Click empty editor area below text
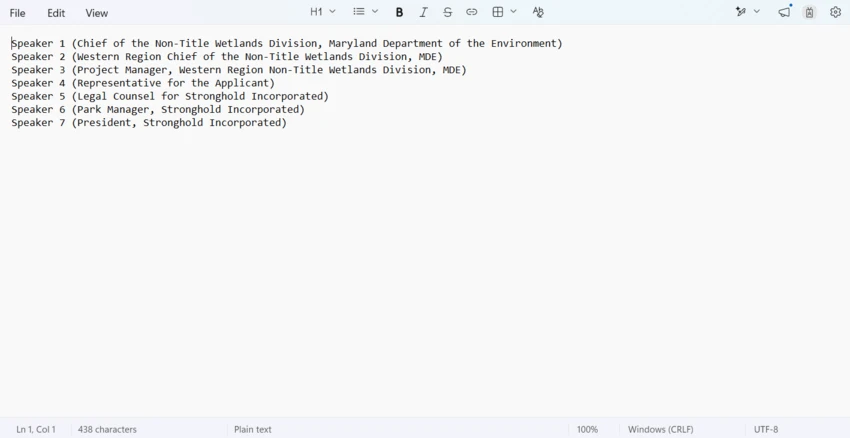 point(425,271)
